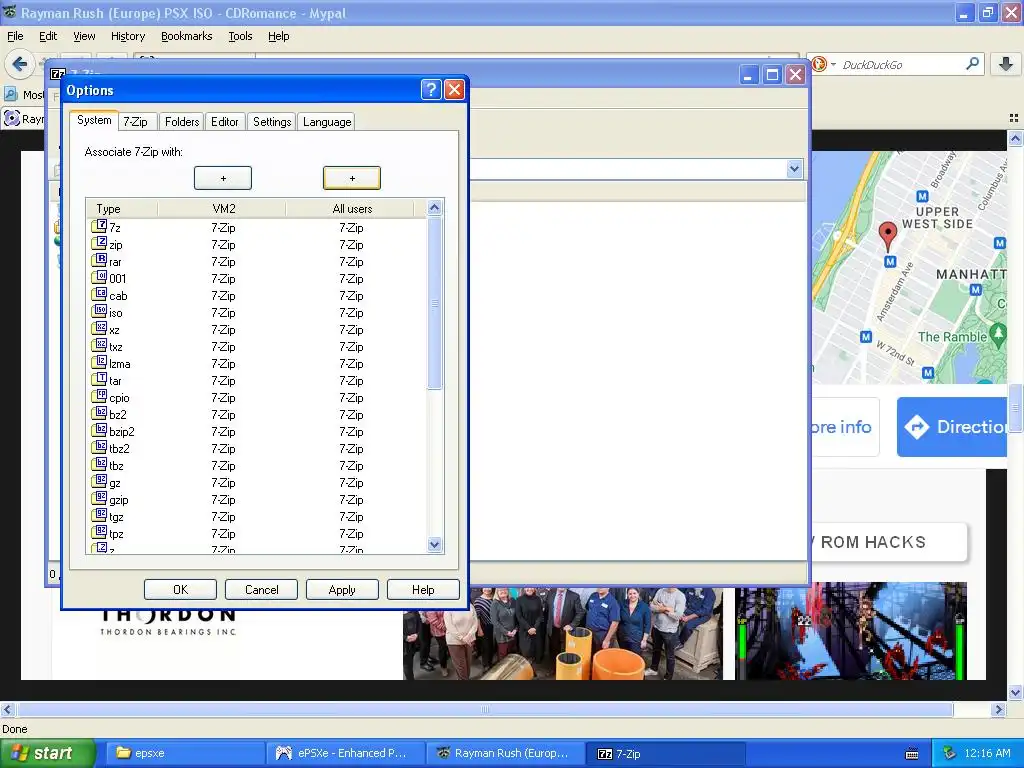Click the file type list scrollbar thumb
1024x768 pixels.
tap(434, 304)
